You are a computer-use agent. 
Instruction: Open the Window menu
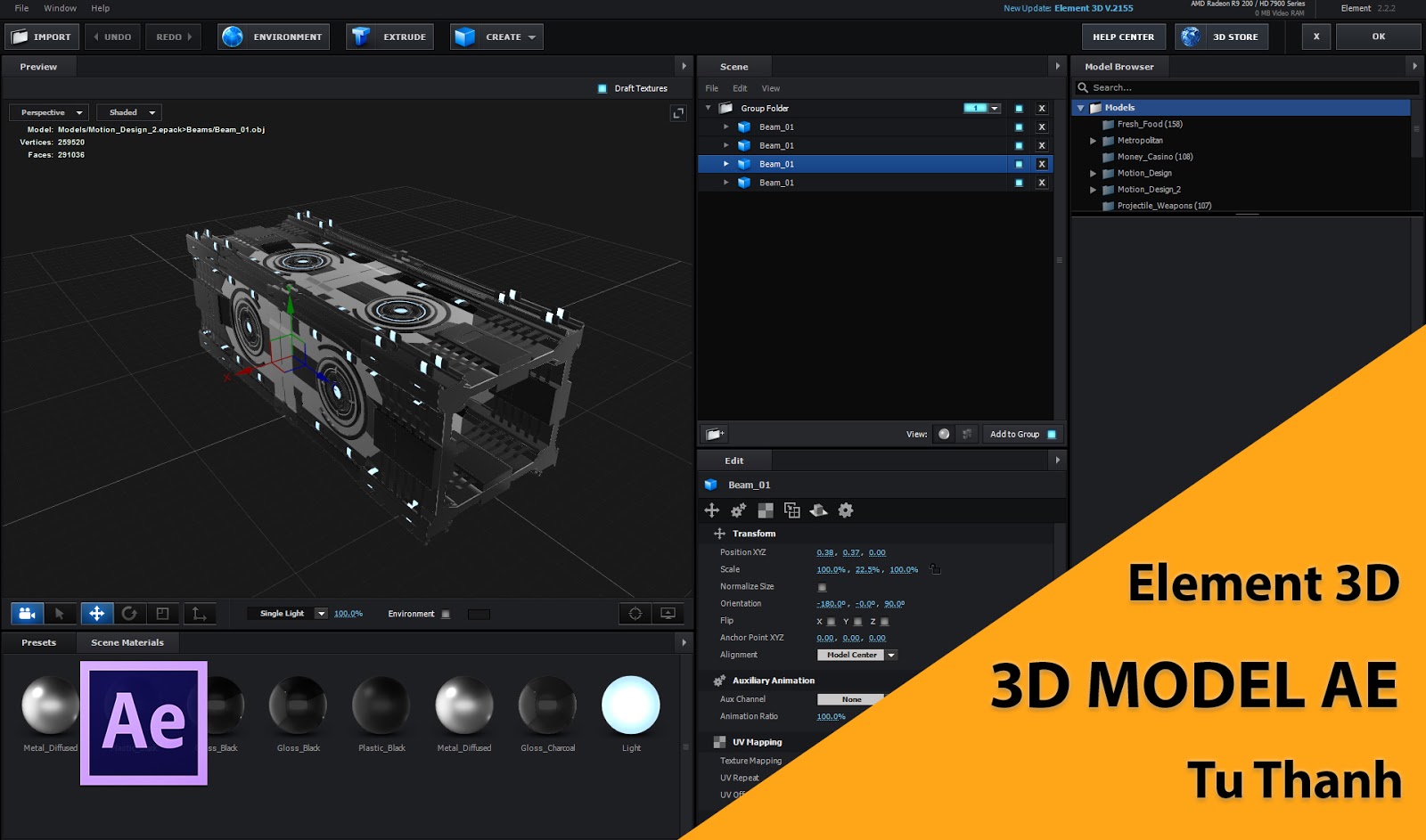(x=60, y=8)
